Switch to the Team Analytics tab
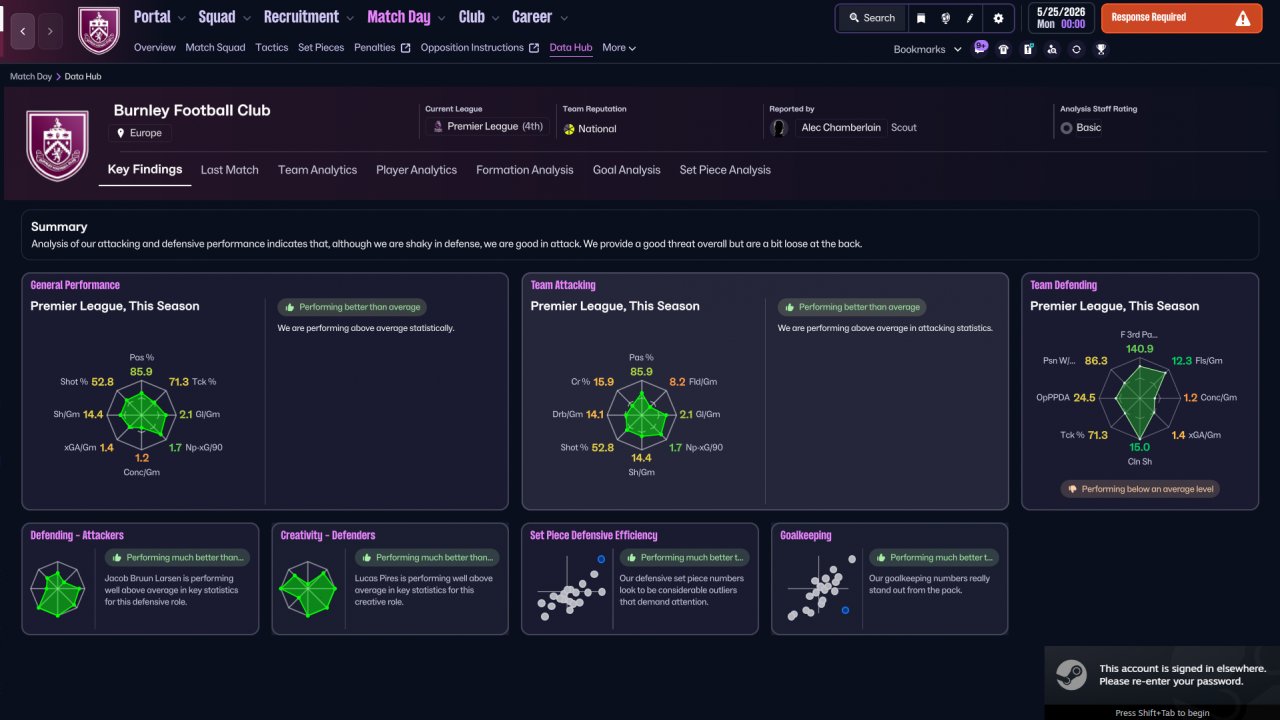Image resolution: width=1280 pixels, height=720 pixels. (317, 170)
